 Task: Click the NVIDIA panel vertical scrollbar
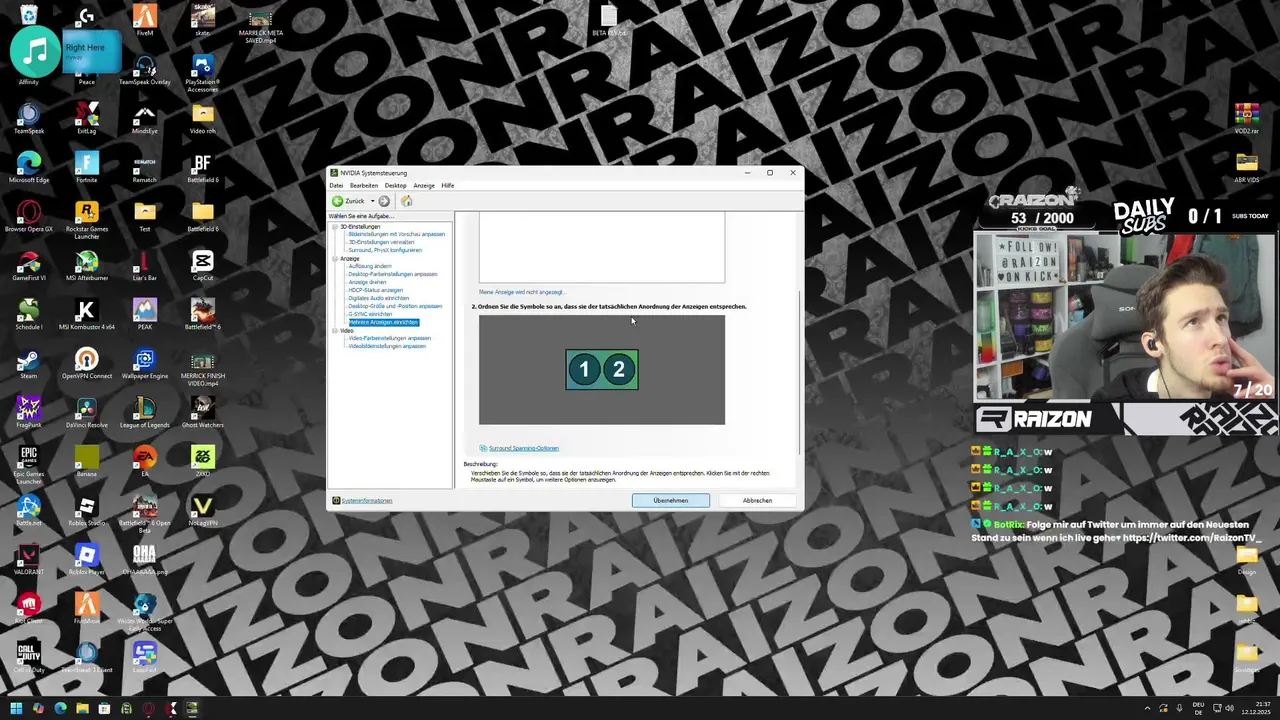(x=799, y=372)
